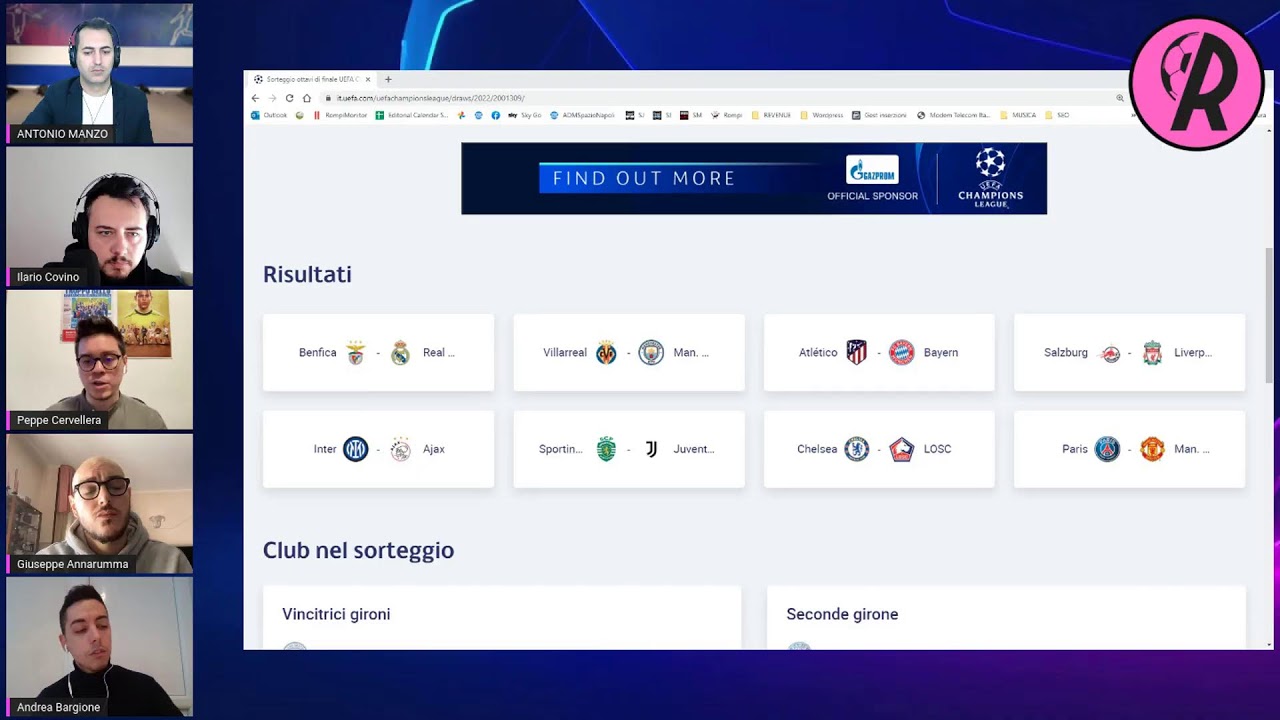Click the LOSC crest

click(902, 449)
